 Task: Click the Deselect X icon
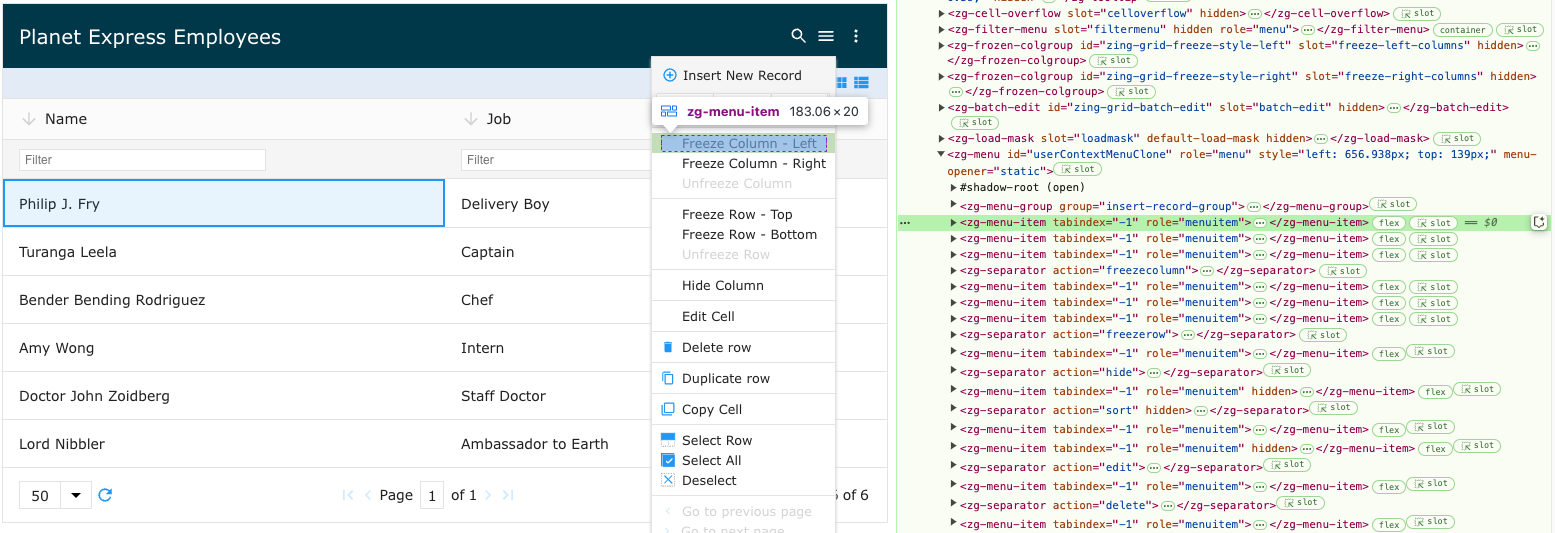[668, 480]
